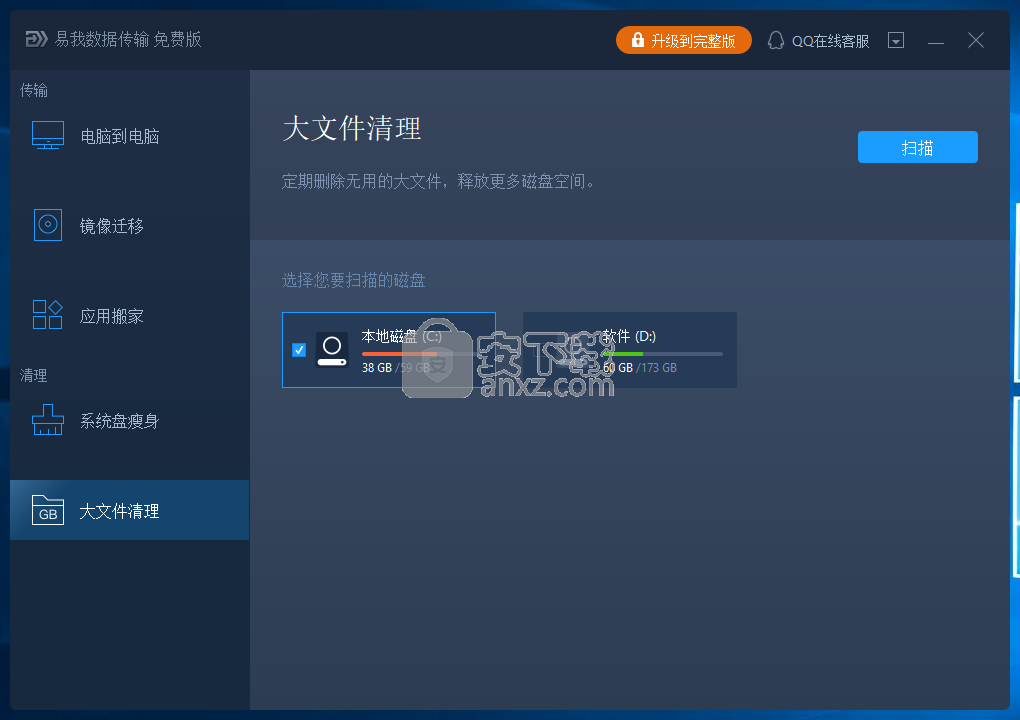Image resolution: width=1020 pixels, height=720 pixels.
Task: Click the 60 GB /173 GB text
Action: tap(639, 367)
